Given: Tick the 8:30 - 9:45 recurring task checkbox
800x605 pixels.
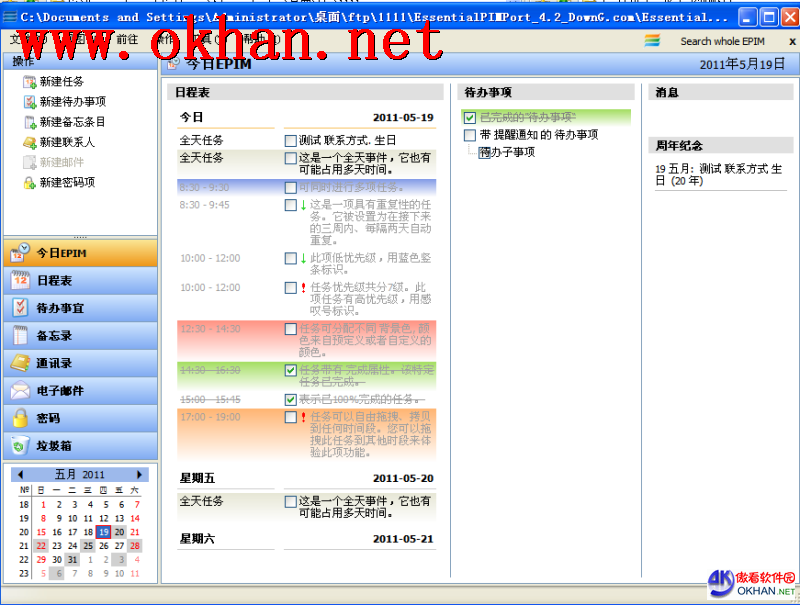Looking at the screenshot, I should point(290,205).
